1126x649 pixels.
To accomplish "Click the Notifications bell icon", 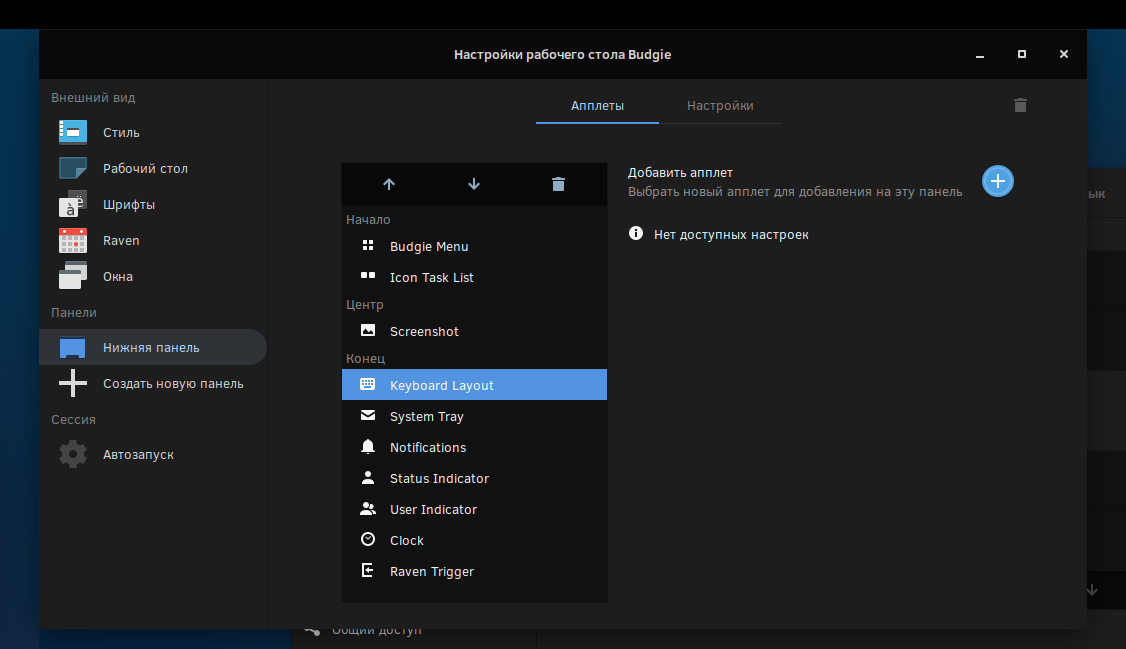I will click(x=368, y=447).
